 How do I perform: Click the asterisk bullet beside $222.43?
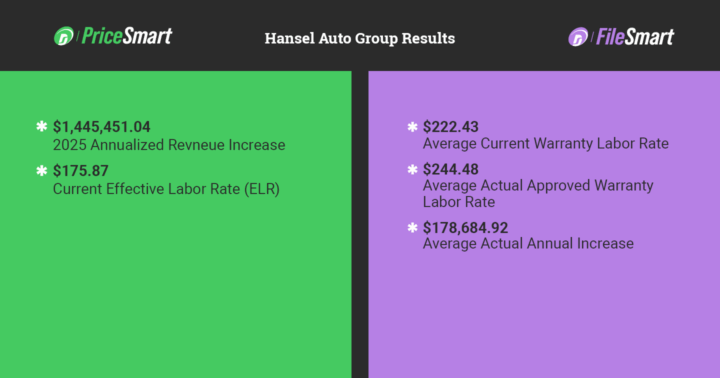pos(412,127)
